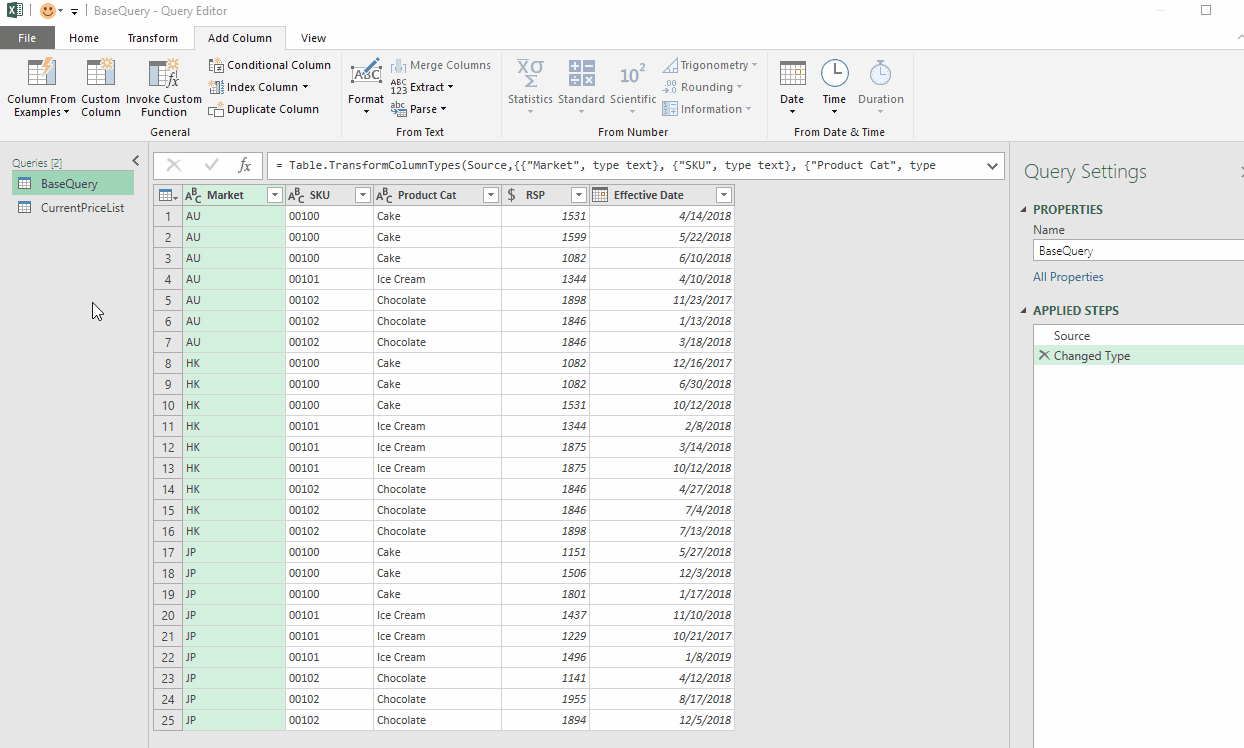Click the Date column icon
1244x748 pixels.
792,75
